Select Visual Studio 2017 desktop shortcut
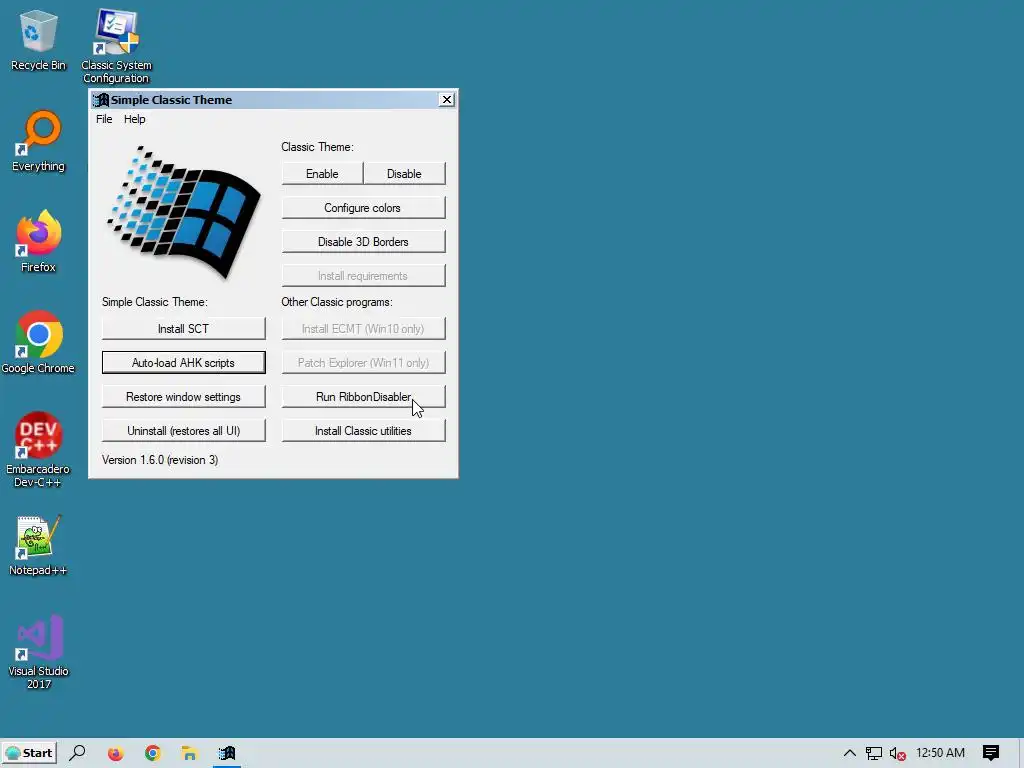This screenshot has width=1024, height=768. click(x=38, y=652)
